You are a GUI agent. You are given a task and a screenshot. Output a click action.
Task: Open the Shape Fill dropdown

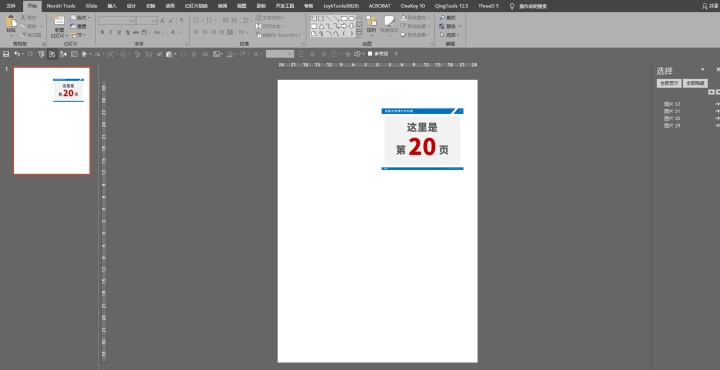[415, 17]
